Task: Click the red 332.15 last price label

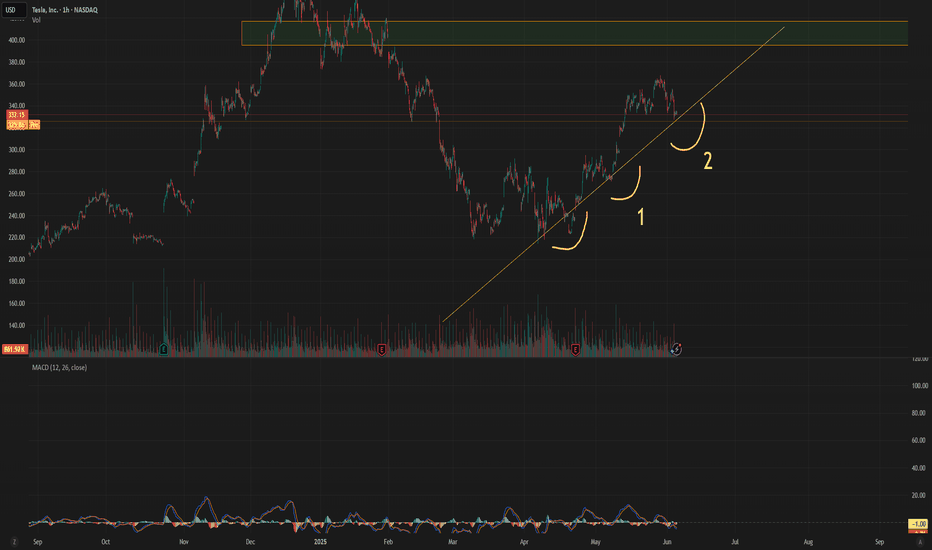Action: pos(17,115)
